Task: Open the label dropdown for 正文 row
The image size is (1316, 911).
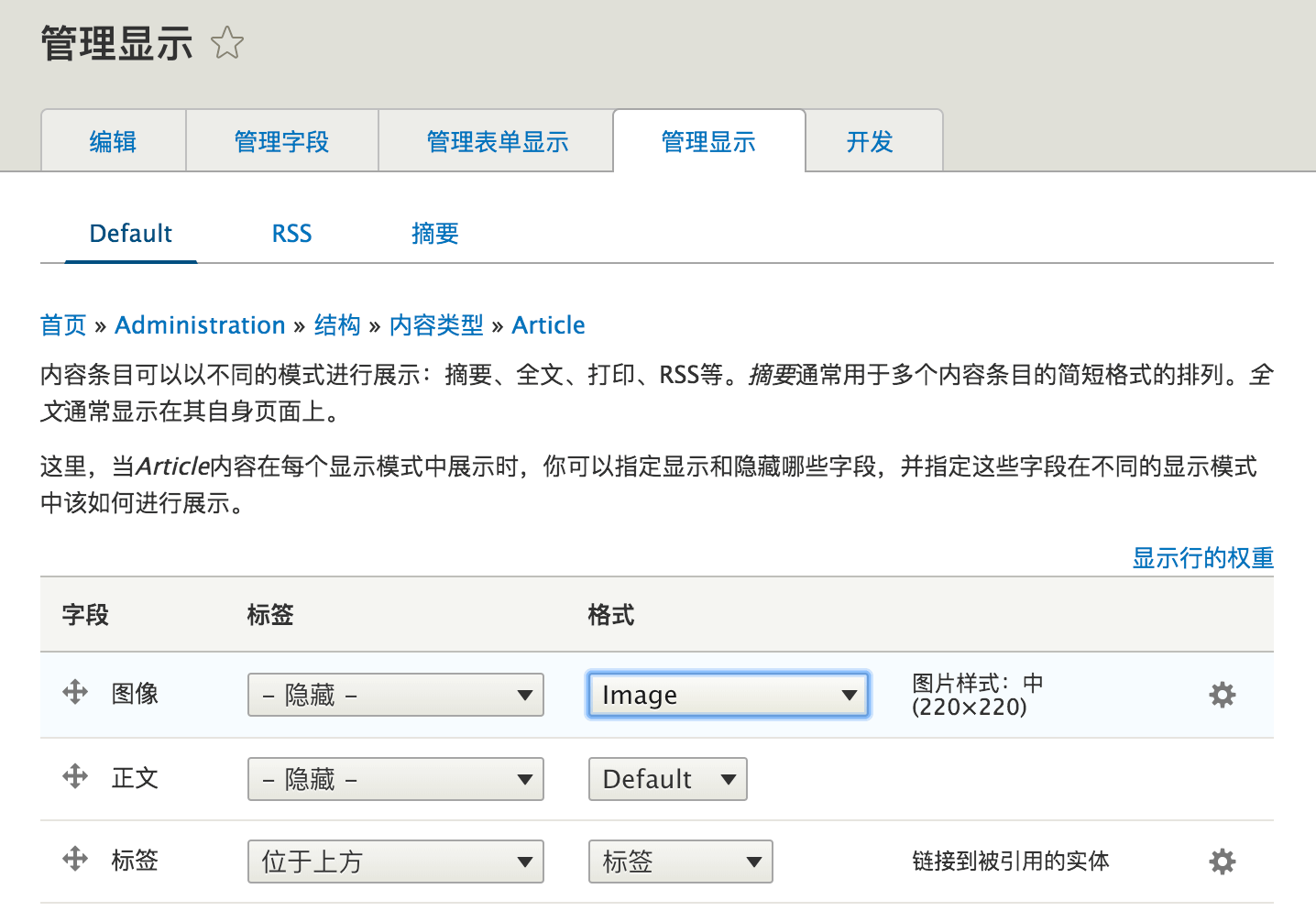Action: [x=396, y=779]
